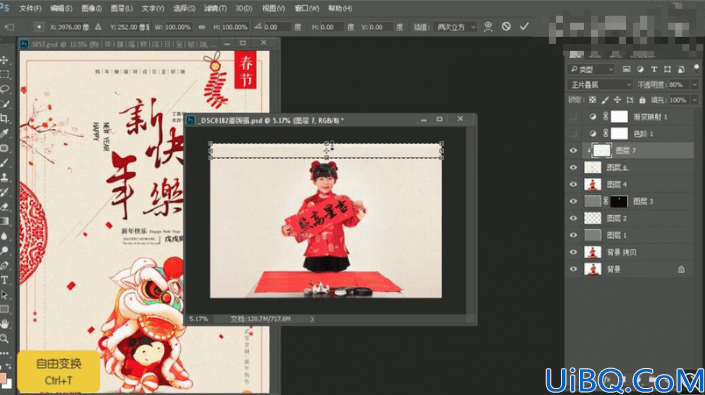Filter layers by shape icon

pyautogui.click(x=668, y=69)
